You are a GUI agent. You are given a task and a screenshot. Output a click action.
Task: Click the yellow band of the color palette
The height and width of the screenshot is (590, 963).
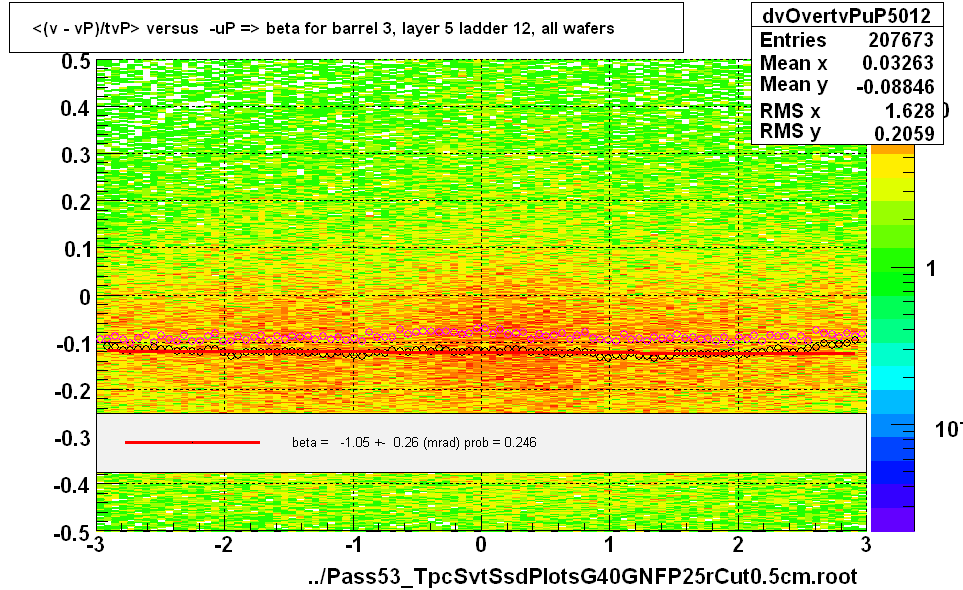coord(892,165)
